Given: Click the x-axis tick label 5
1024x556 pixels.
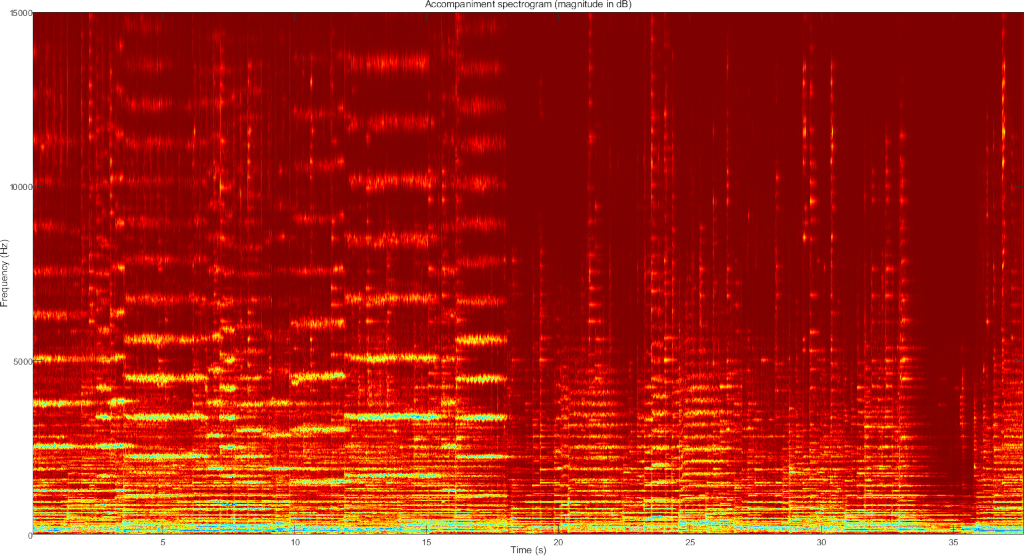Looking at the screenshot, I should tap(163, 543).
